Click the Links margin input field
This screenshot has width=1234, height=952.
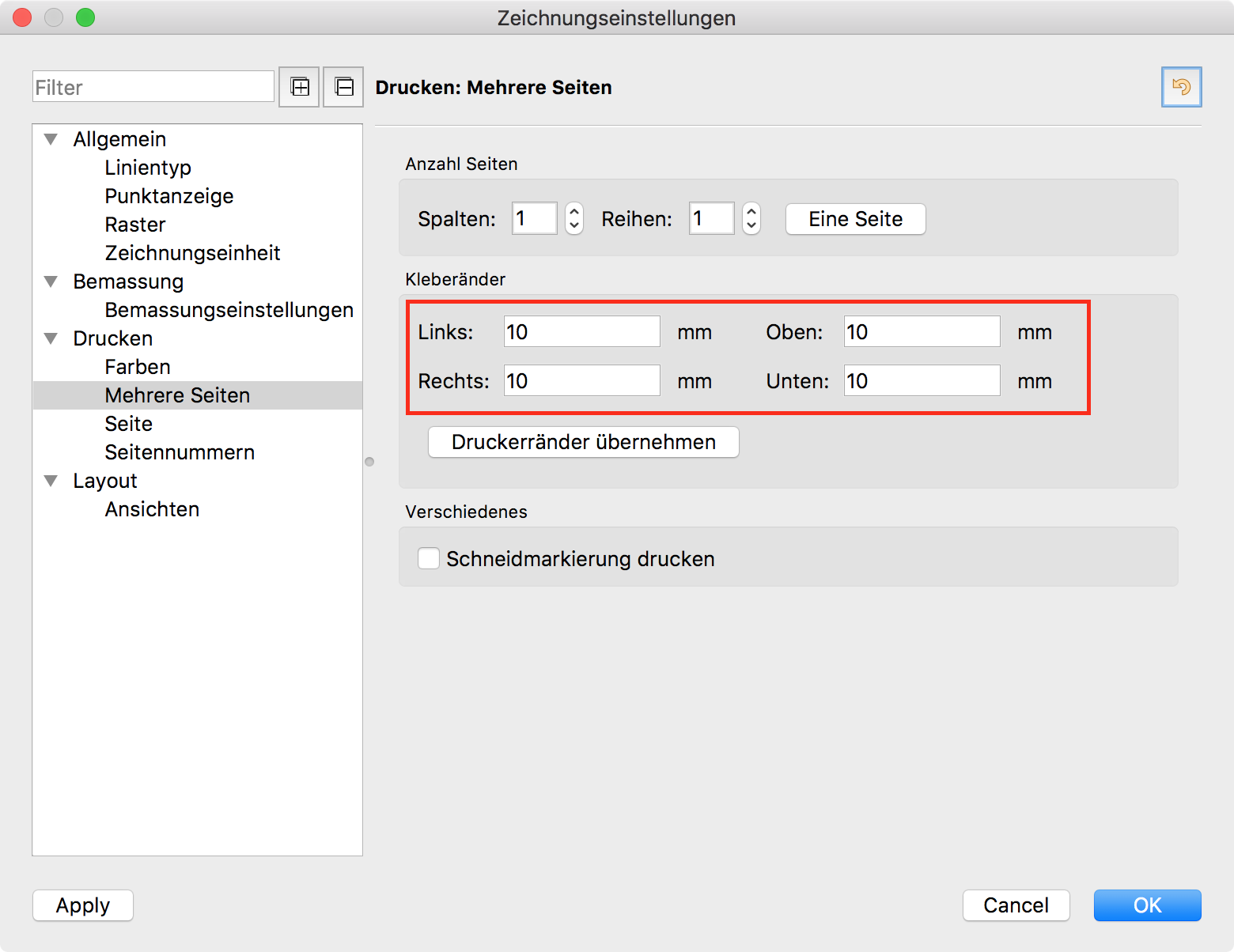581,332
